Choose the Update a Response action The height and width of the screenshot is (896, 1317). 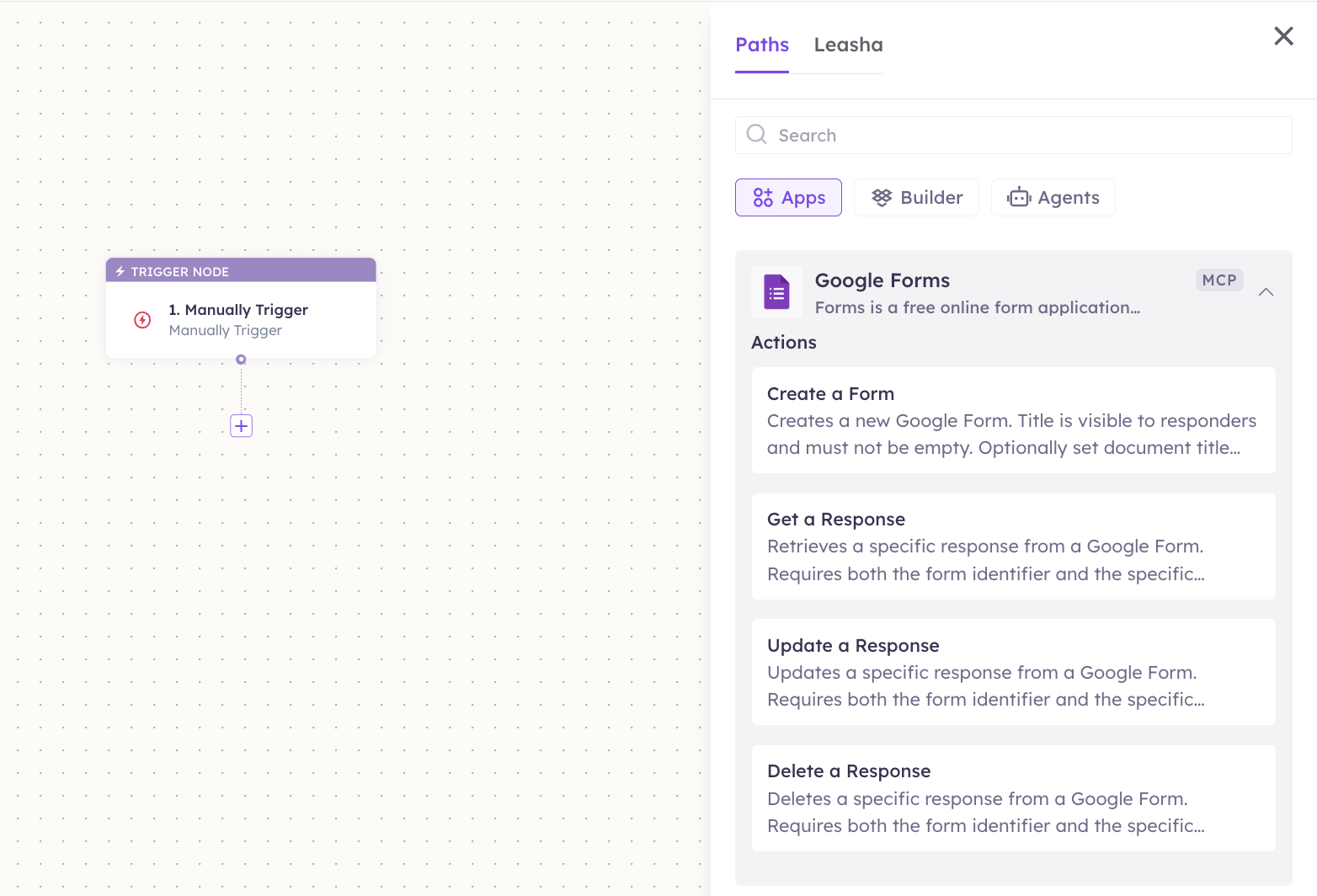1014,672
